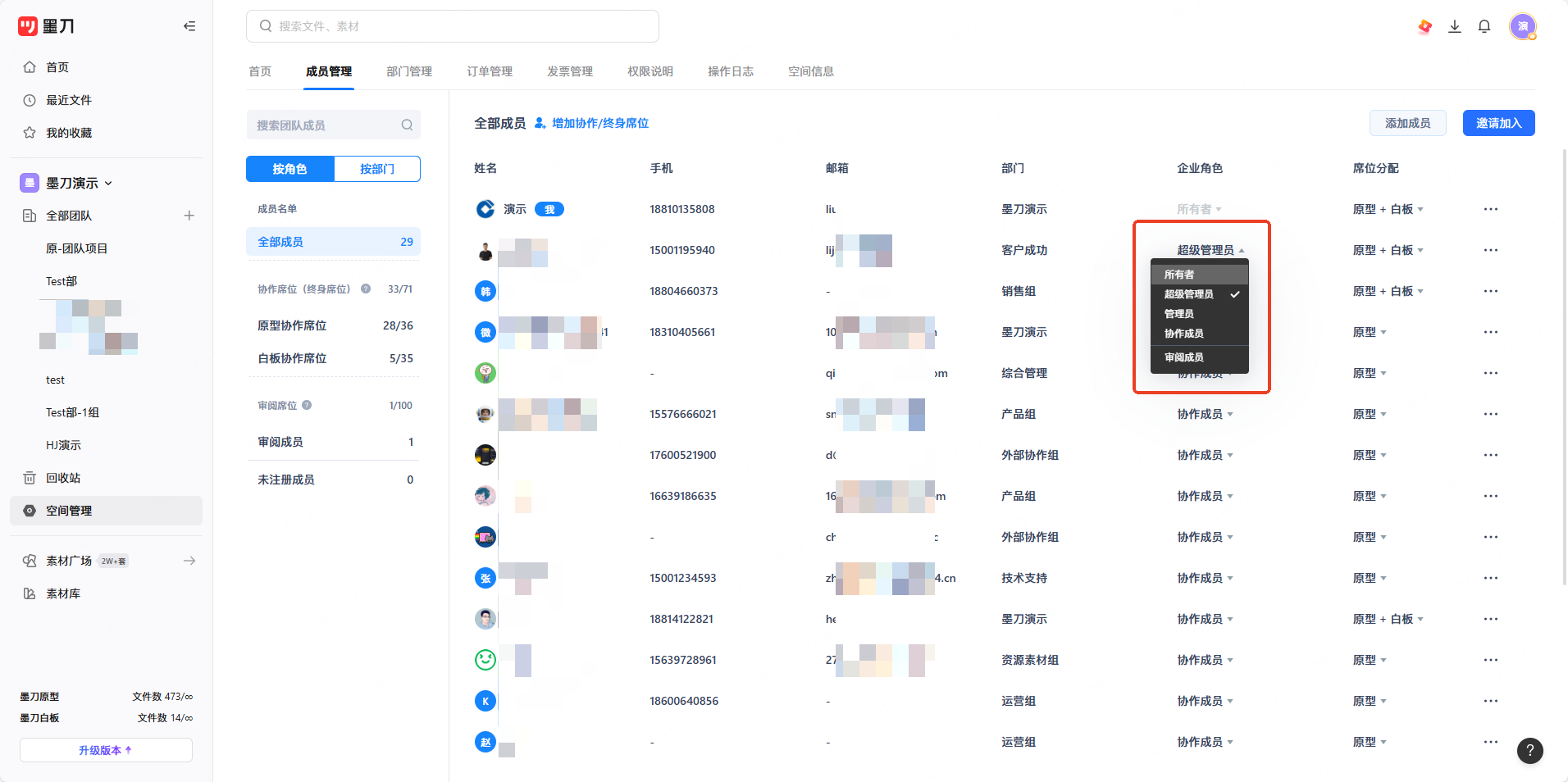Image resolution: width=1568 pixels, height=782 pixels.
Task: Click the 升级版本 button
Action: coord(106,750)
